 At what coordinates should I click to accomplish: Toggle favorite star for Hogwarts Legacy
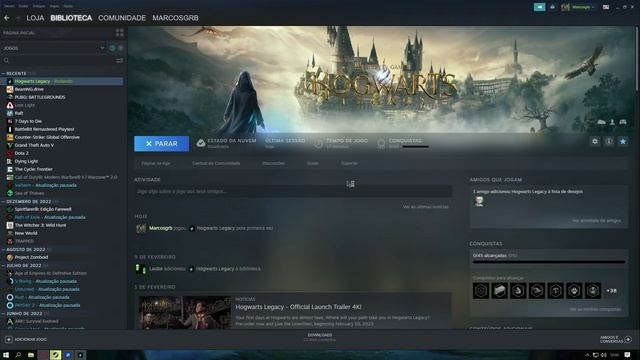click(622, 141)
